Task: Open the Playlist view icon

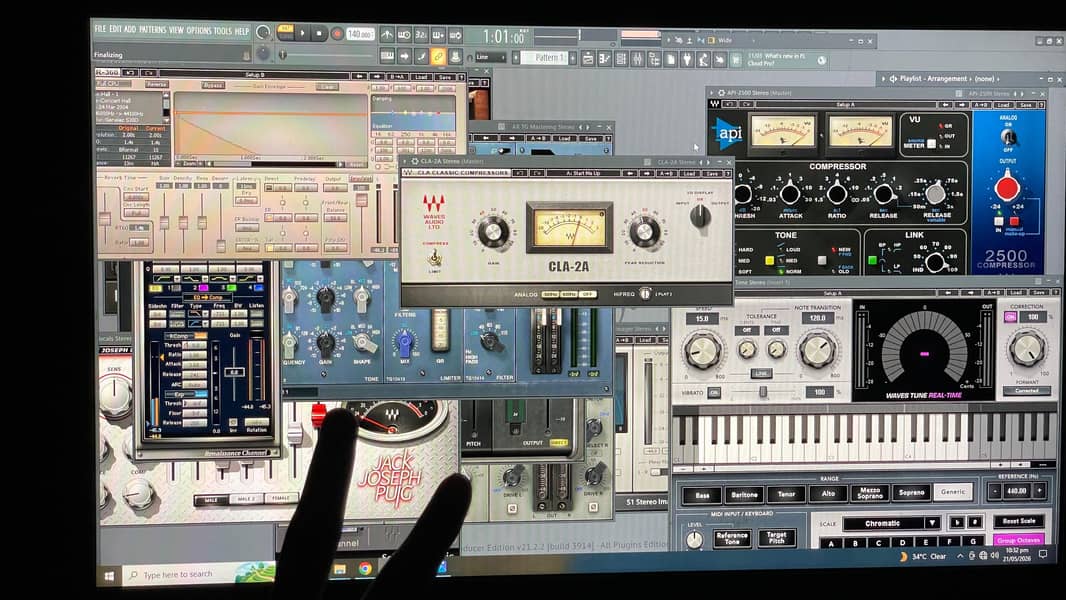Action: click(x=588, y=59)
